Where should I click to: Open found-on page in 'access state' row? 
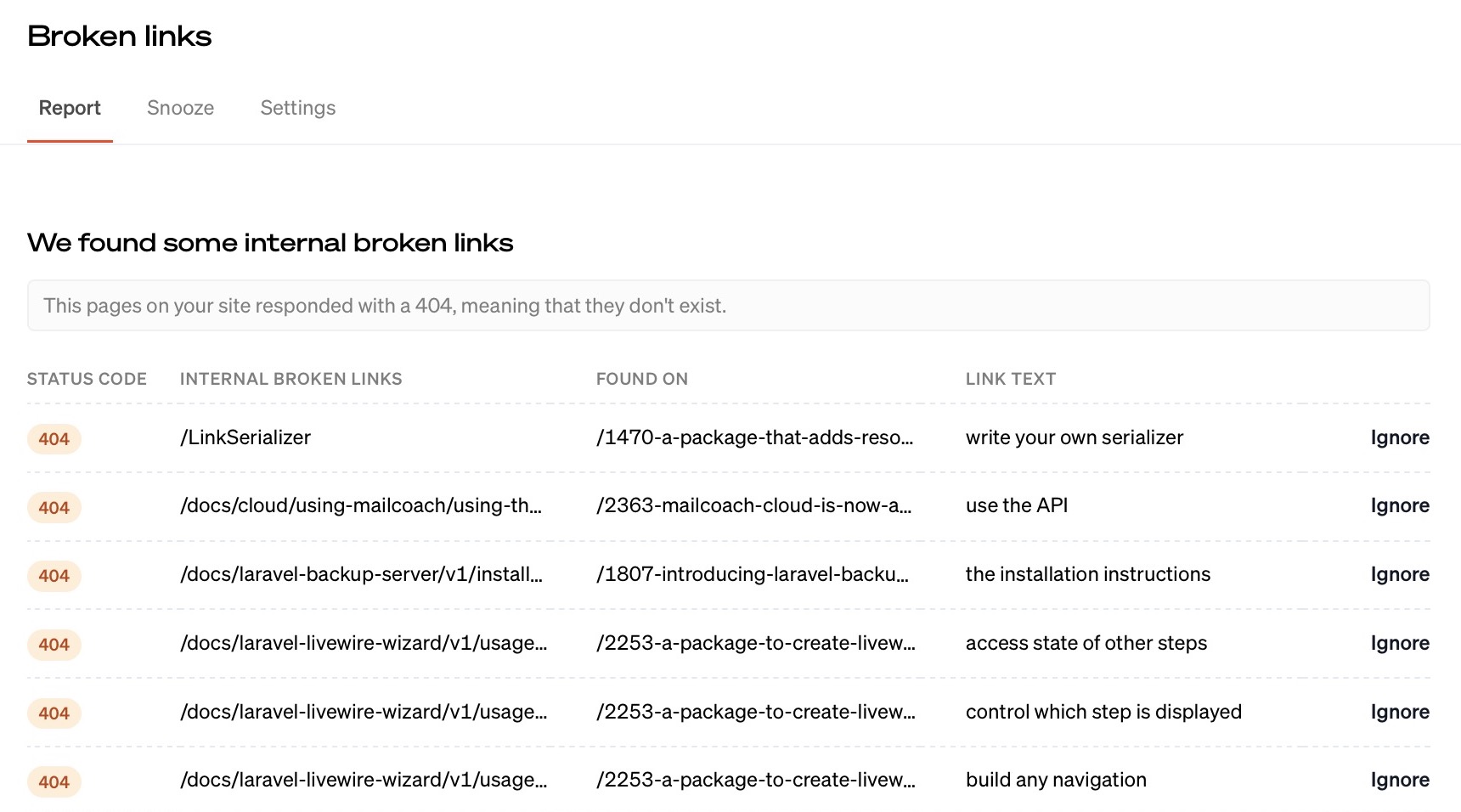pyautogui.click(x=756, y=643)
